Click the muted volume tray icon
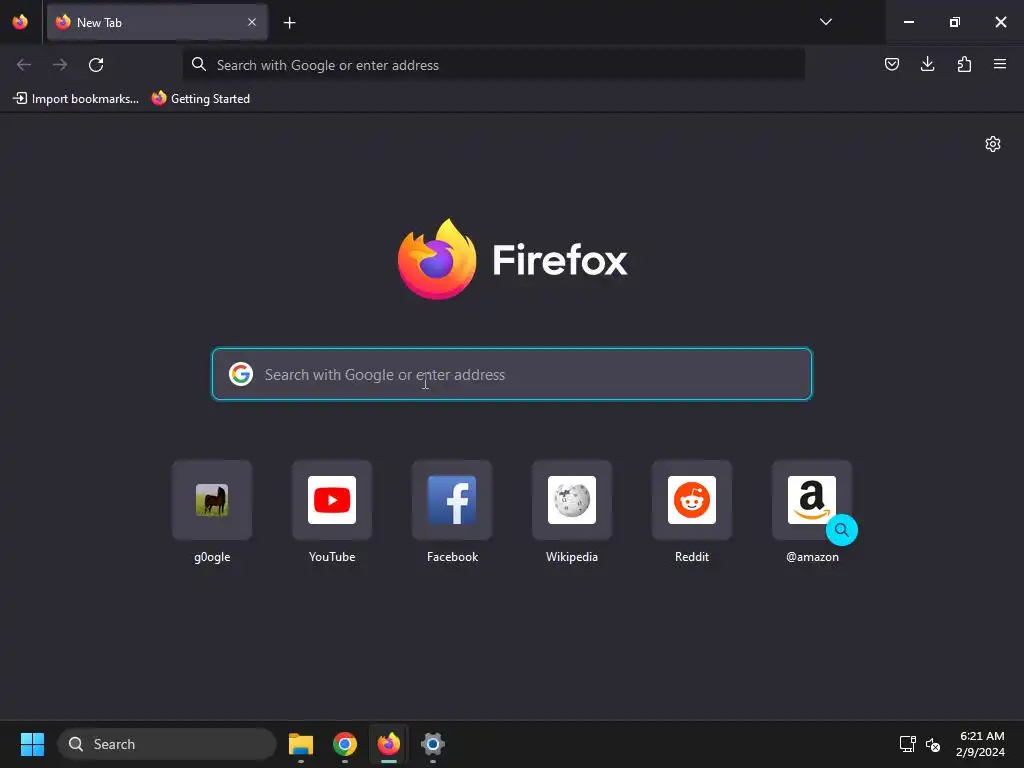 point(933,744)
